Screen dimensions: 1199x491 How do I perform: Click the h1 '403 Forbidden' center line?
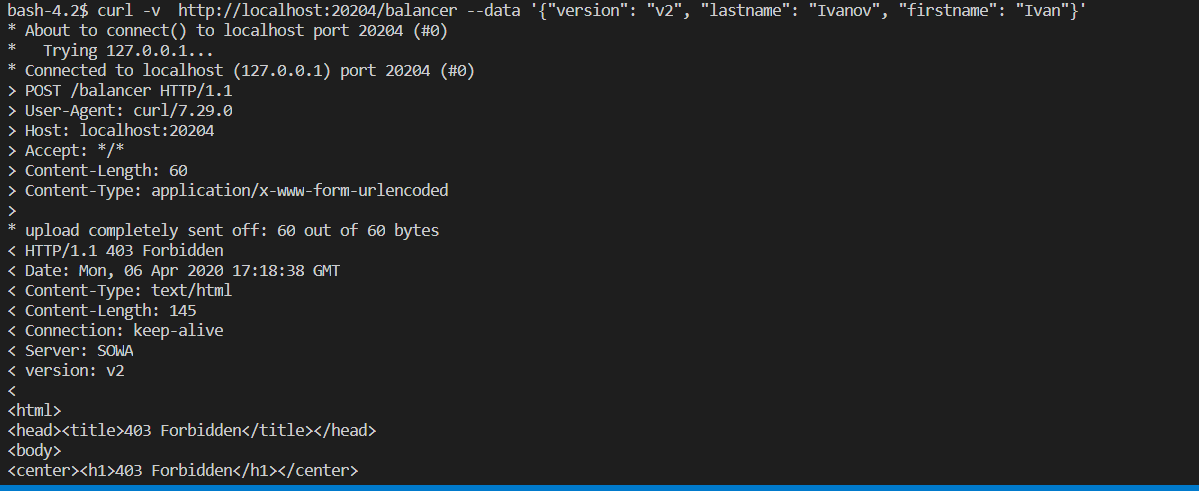pyautogui.click(x=182, y=470)
